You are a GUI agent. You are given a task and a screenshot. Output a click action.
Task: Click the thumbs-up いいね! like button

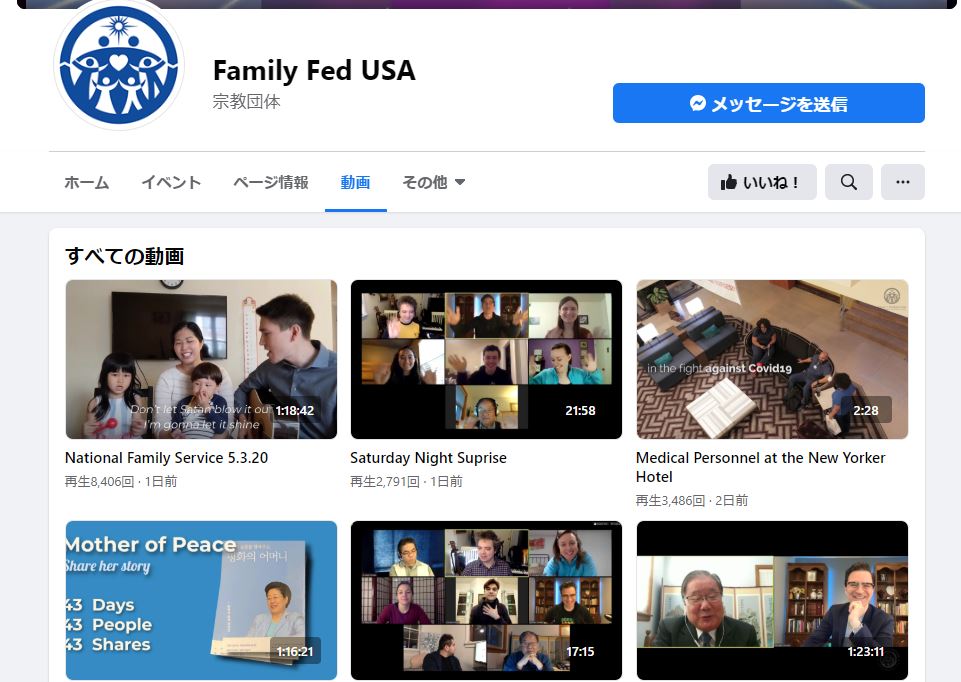tap(762, 182)
